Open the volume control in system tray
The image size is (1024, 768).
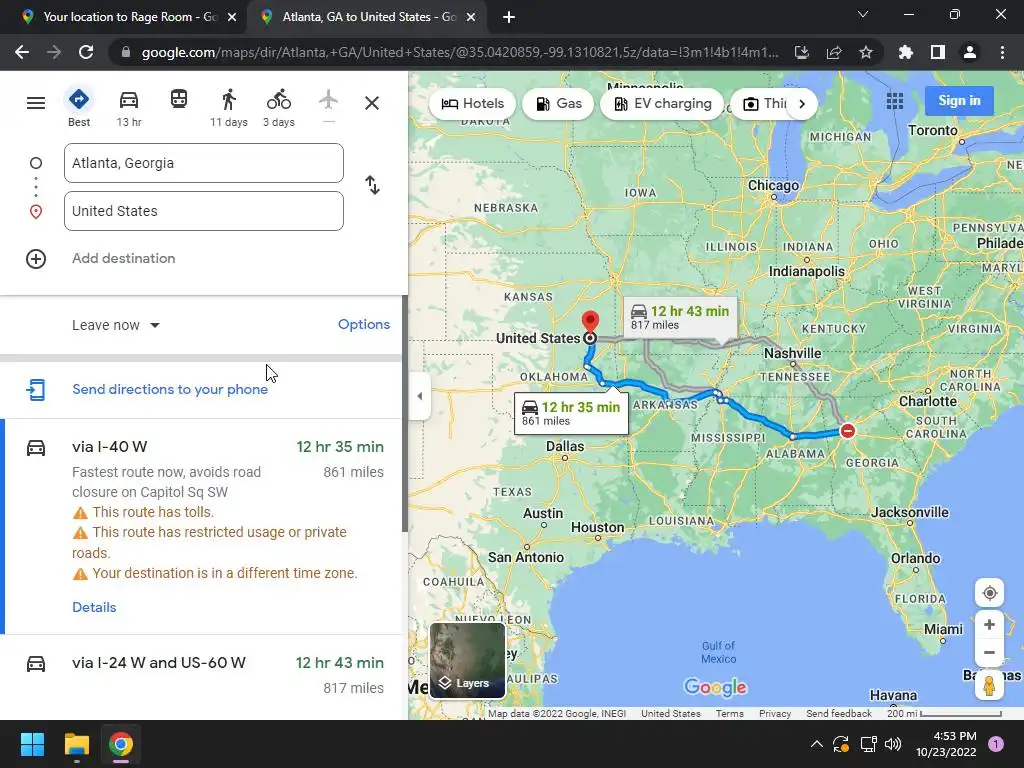click(893, 744)
